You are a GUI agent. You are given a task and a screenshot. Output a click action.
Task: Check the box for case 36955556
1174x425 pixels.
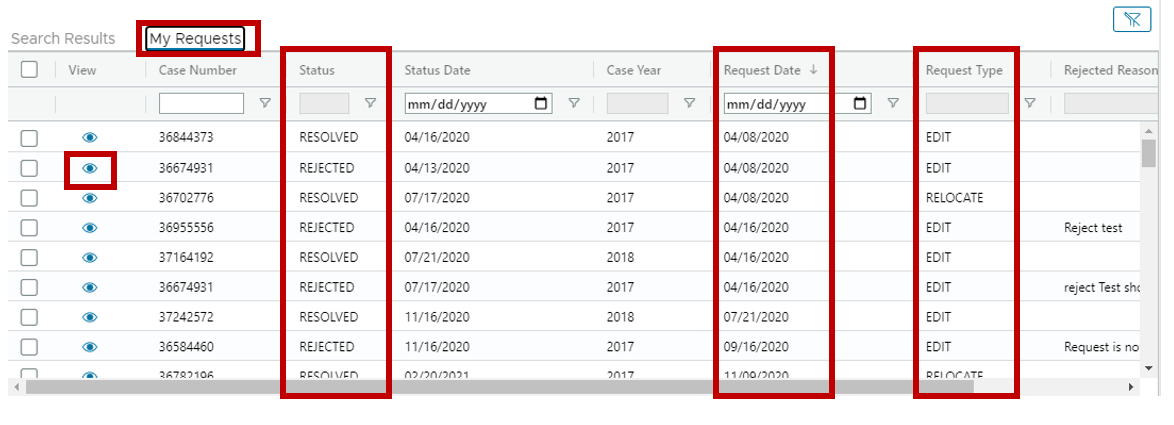[x=29, y=227]
